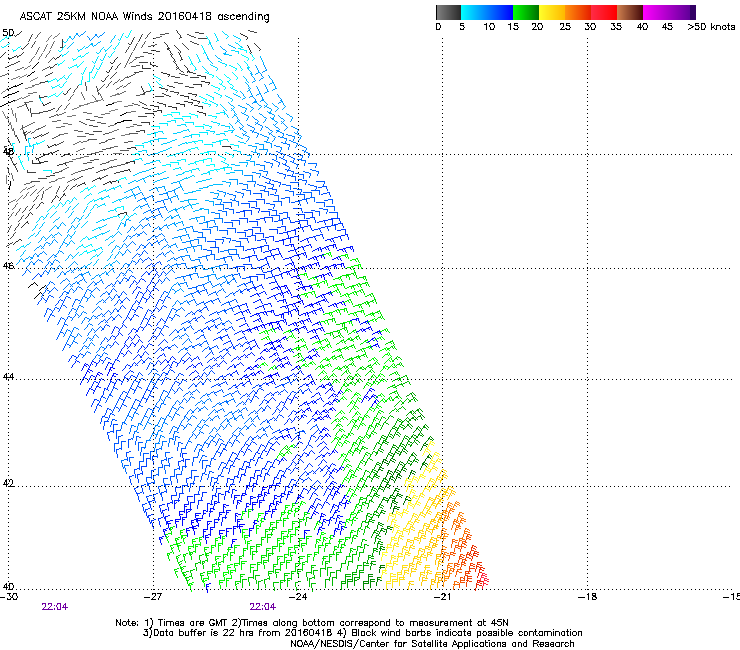
Task: Click the longitude label '-18'
Action: click(587, 597)
